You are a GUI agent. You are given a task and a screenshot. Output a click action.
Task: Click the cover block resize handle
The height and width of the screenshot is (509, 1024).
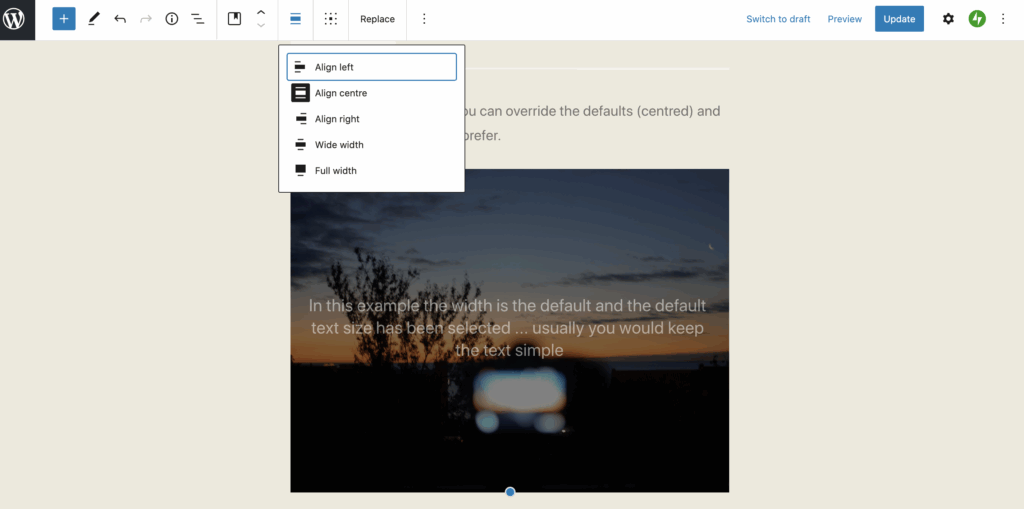[510, 492]
